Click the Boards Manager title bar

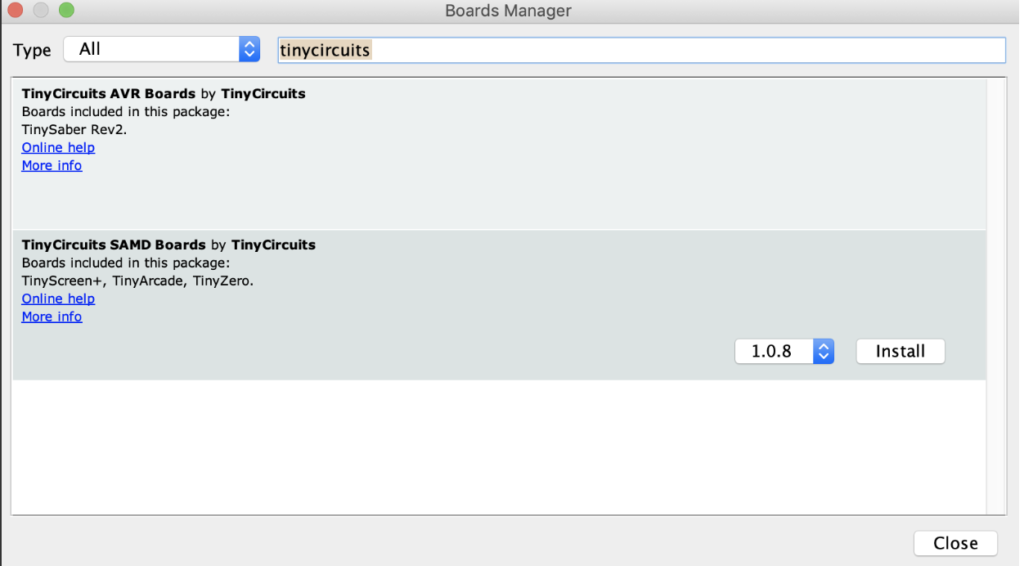pyautogui.click(x=508, y=11)
